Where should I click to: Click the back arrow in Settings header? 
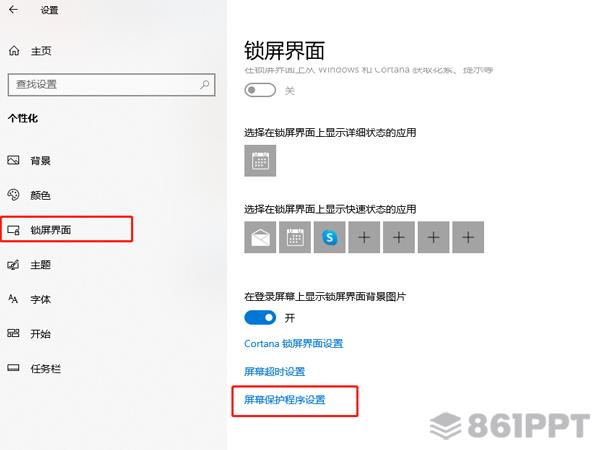(x=13, y=10)
